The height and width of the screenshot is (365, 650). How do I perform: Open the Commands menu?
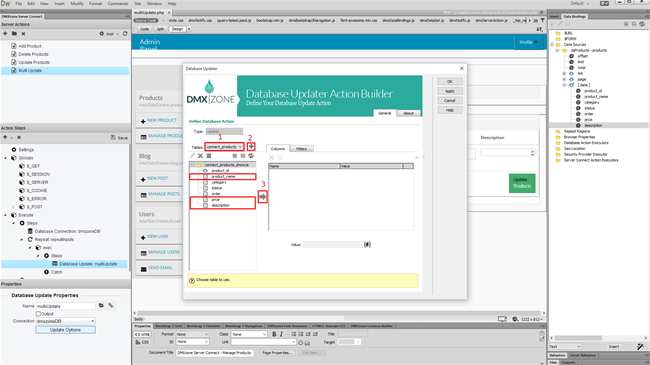pos(118,3)
